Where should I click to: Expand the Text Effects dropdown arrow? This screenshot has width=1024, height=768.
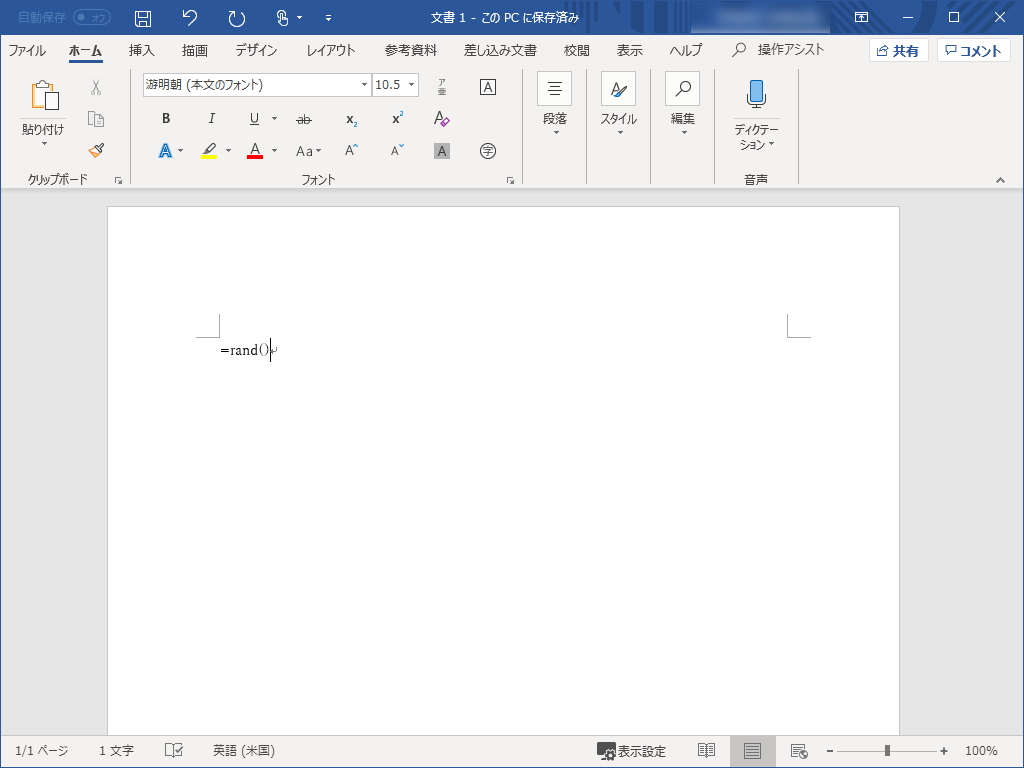pos(181,151)
